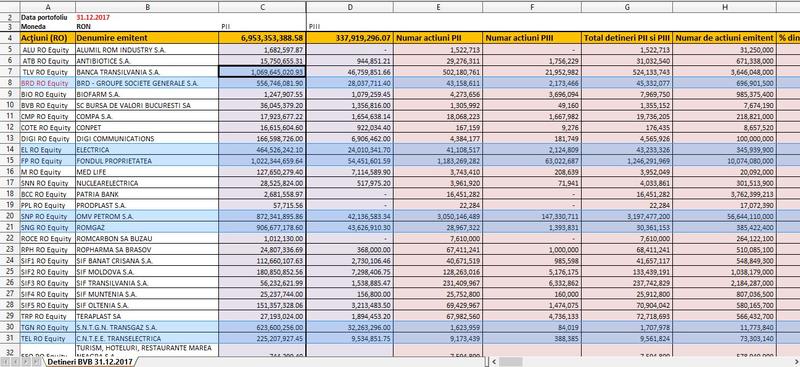Jump to the last sheet using navigation arrow
This screenshot has width=800, height=367.
point(36,362)
